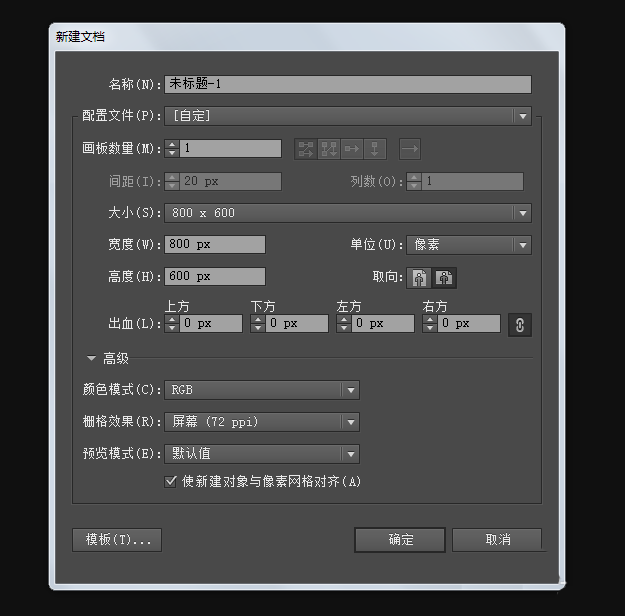This screenshot has width=625, height=616.
Task: Choose arrange by row layout icon
Action: [352, 149]
